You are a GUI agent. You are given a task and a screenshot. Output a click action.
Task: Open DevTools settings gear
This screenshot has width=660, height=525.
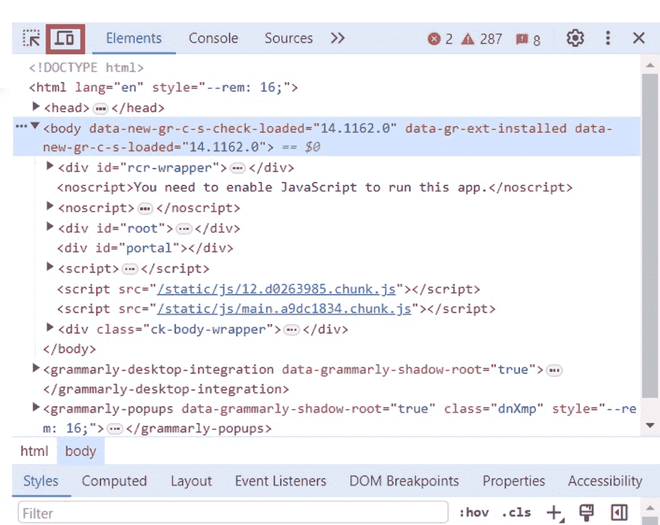(x=575, y=38)
